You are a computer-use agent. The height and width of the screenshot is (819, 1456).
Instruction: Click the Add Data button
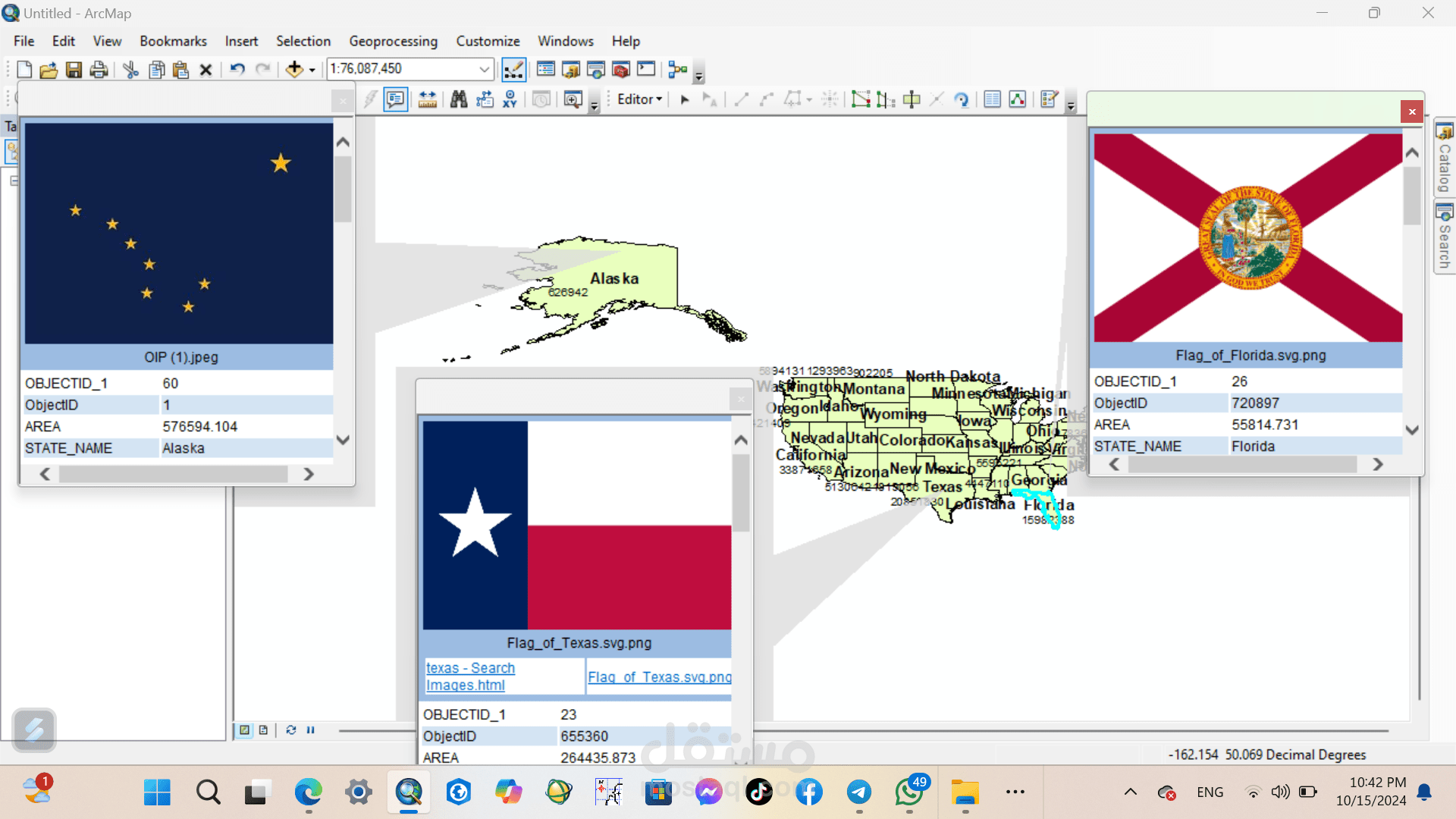coord(294,70)
